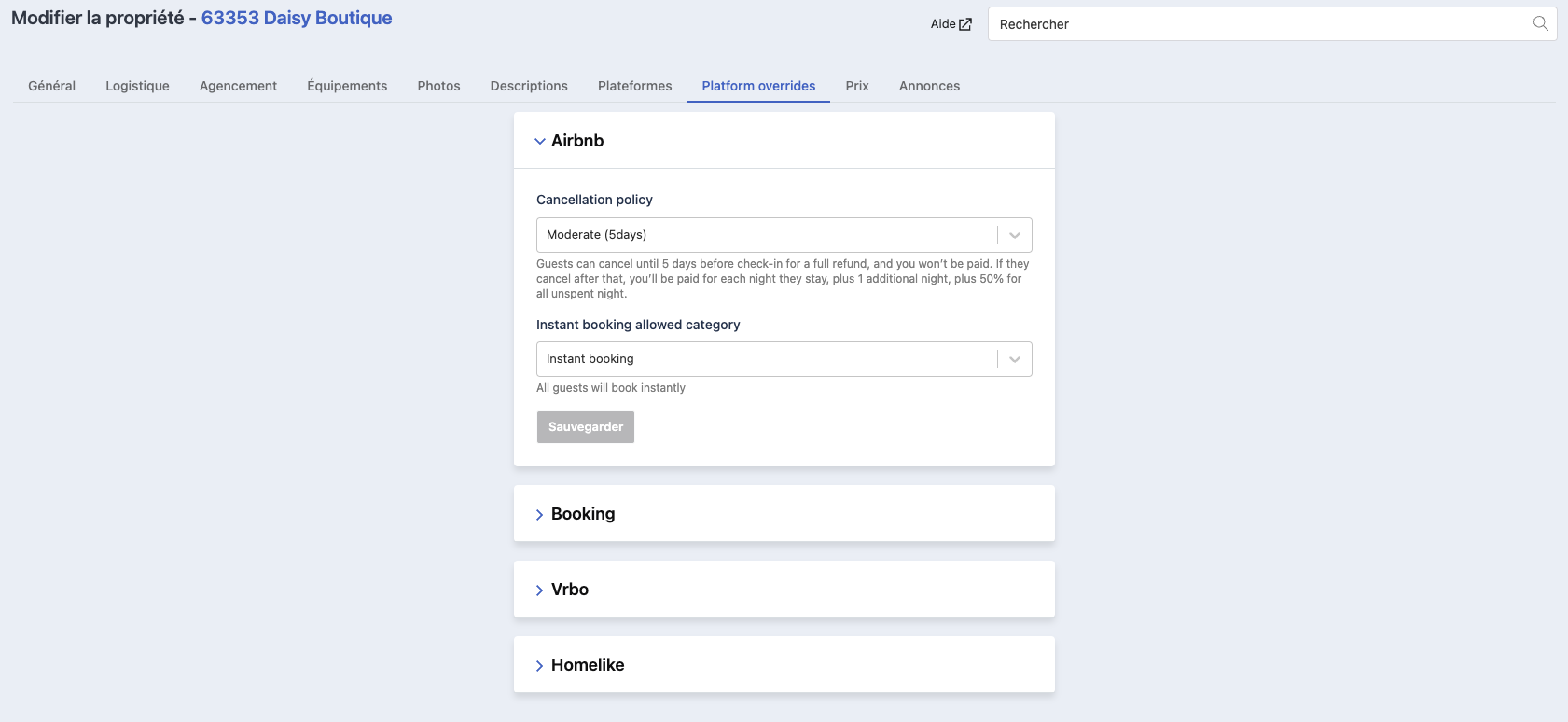Go to the Équipements tab
Image resolution: width=1568 pixels, height=722 pixels.
347,86
